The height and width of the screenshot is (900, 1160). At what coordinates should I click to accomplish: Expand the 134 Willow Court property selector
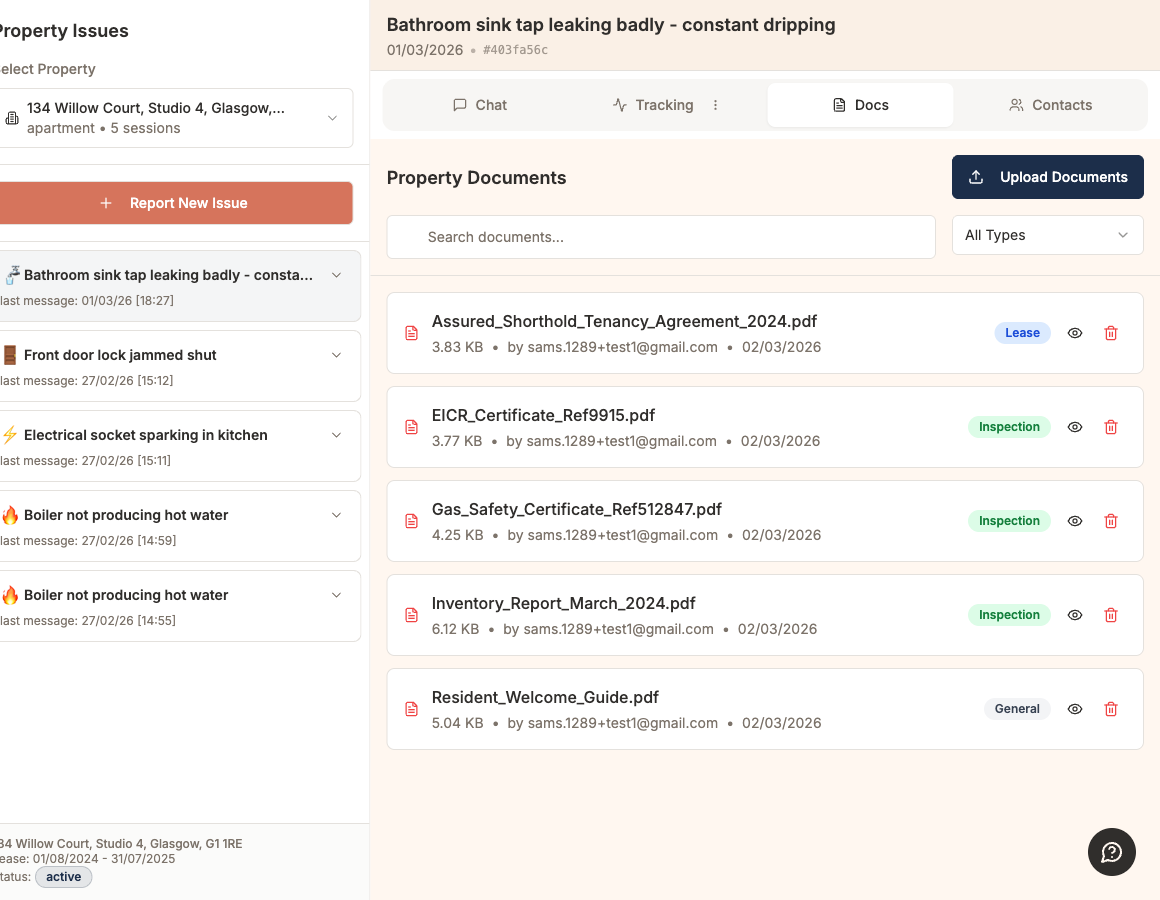[333, 117]
